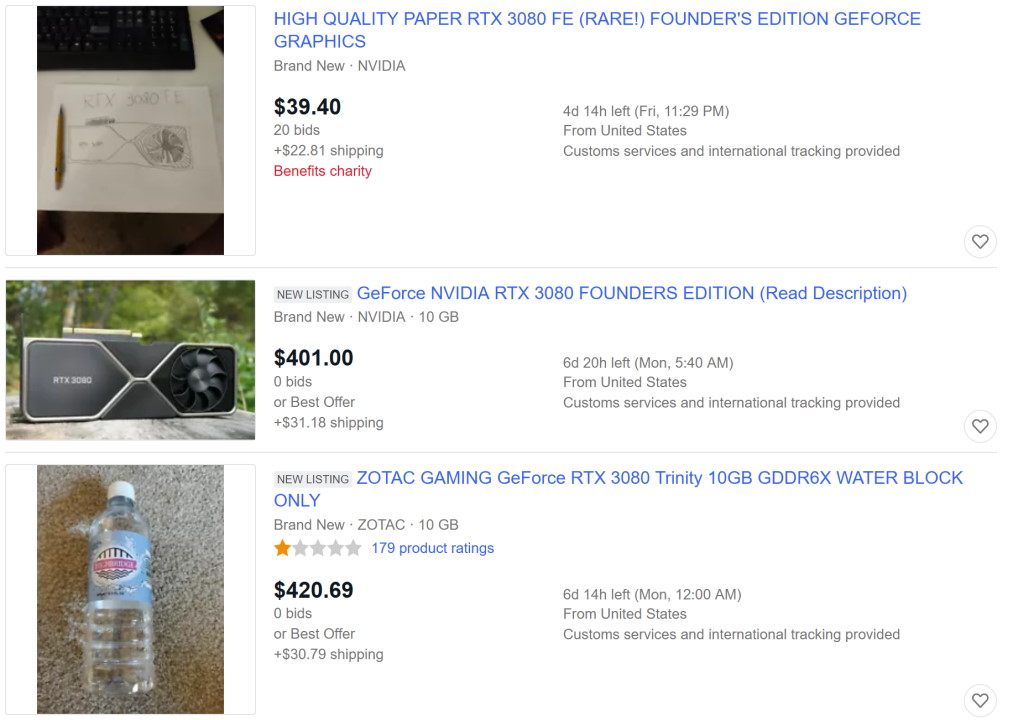Click the $401.00 price

click(313, 358)
